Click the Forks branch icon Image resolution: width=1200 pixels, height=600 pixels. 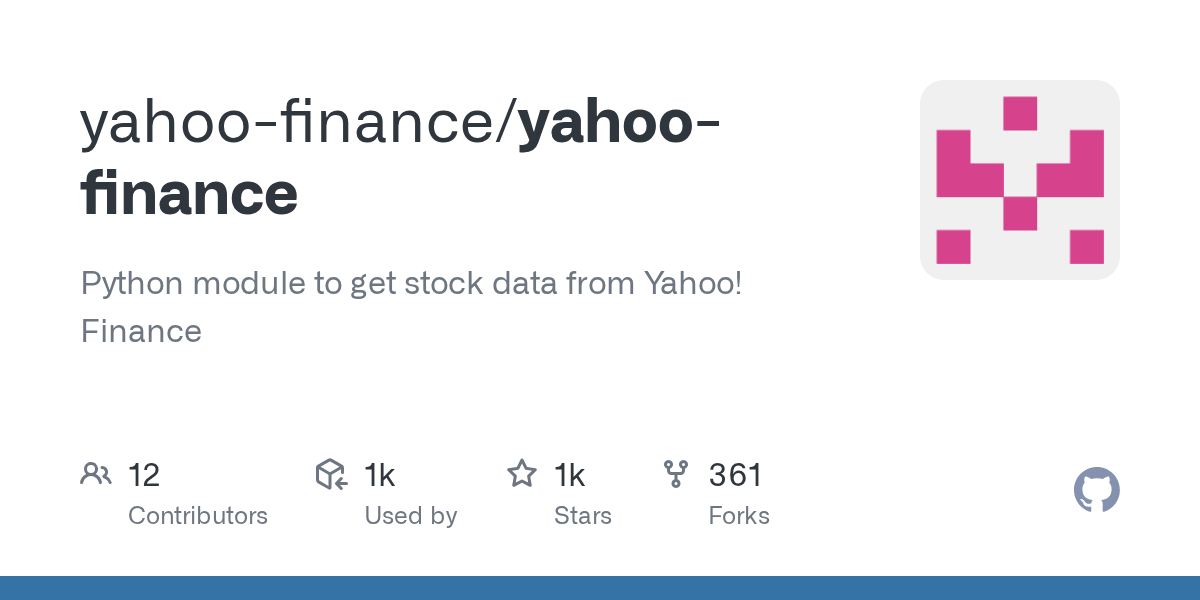point(676,474)
